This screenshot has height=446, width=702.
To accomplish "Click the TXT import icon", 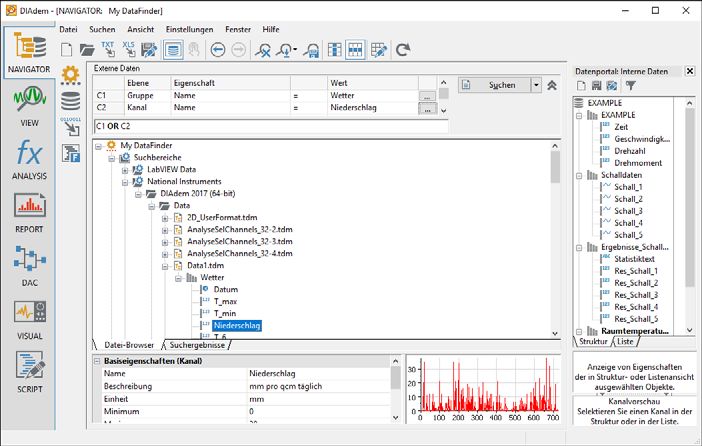I will coord(108,50).
